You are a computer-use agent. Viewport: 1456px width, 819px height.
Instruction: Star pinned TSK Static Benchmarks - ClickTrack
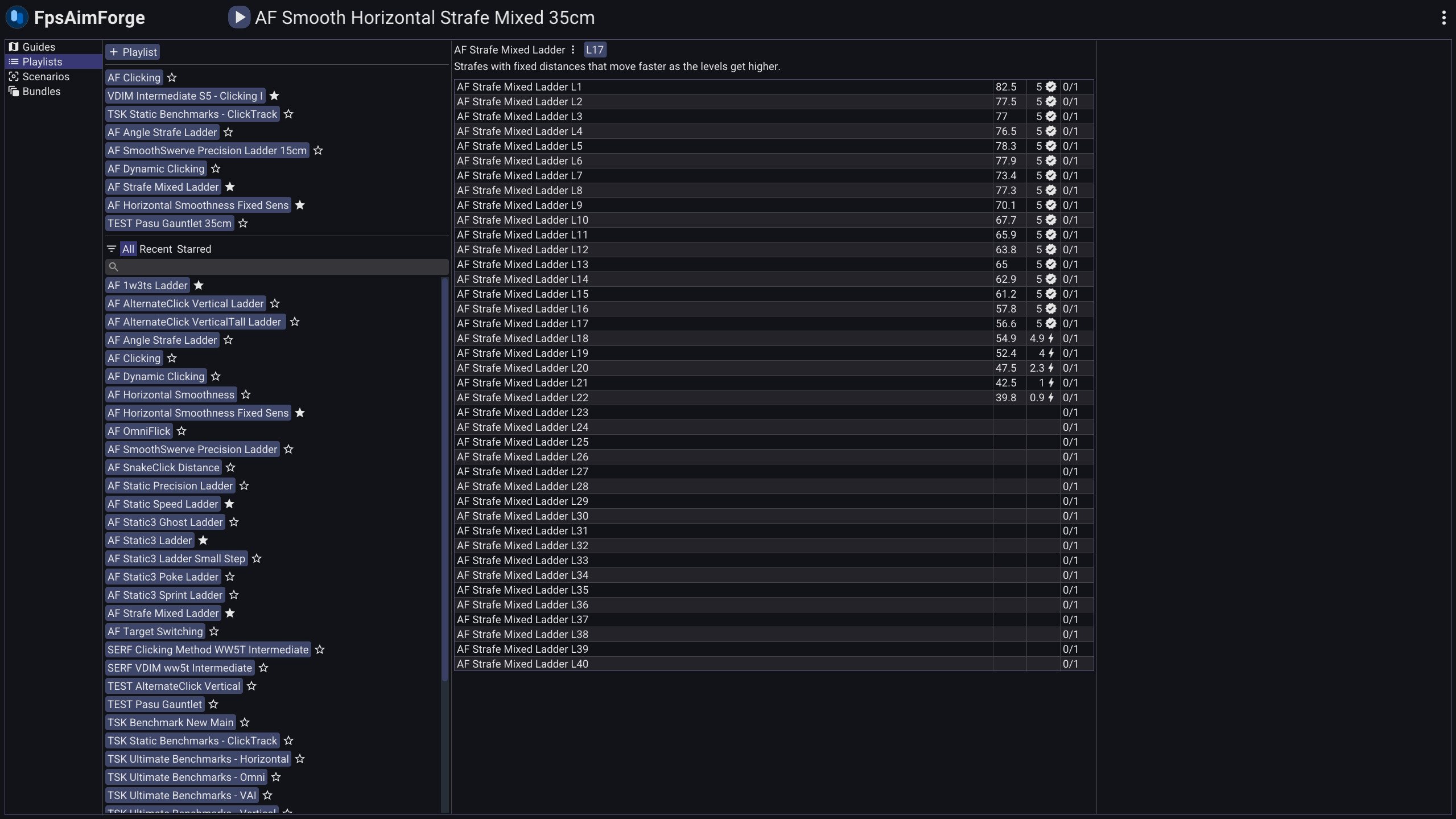click(288, 114)
